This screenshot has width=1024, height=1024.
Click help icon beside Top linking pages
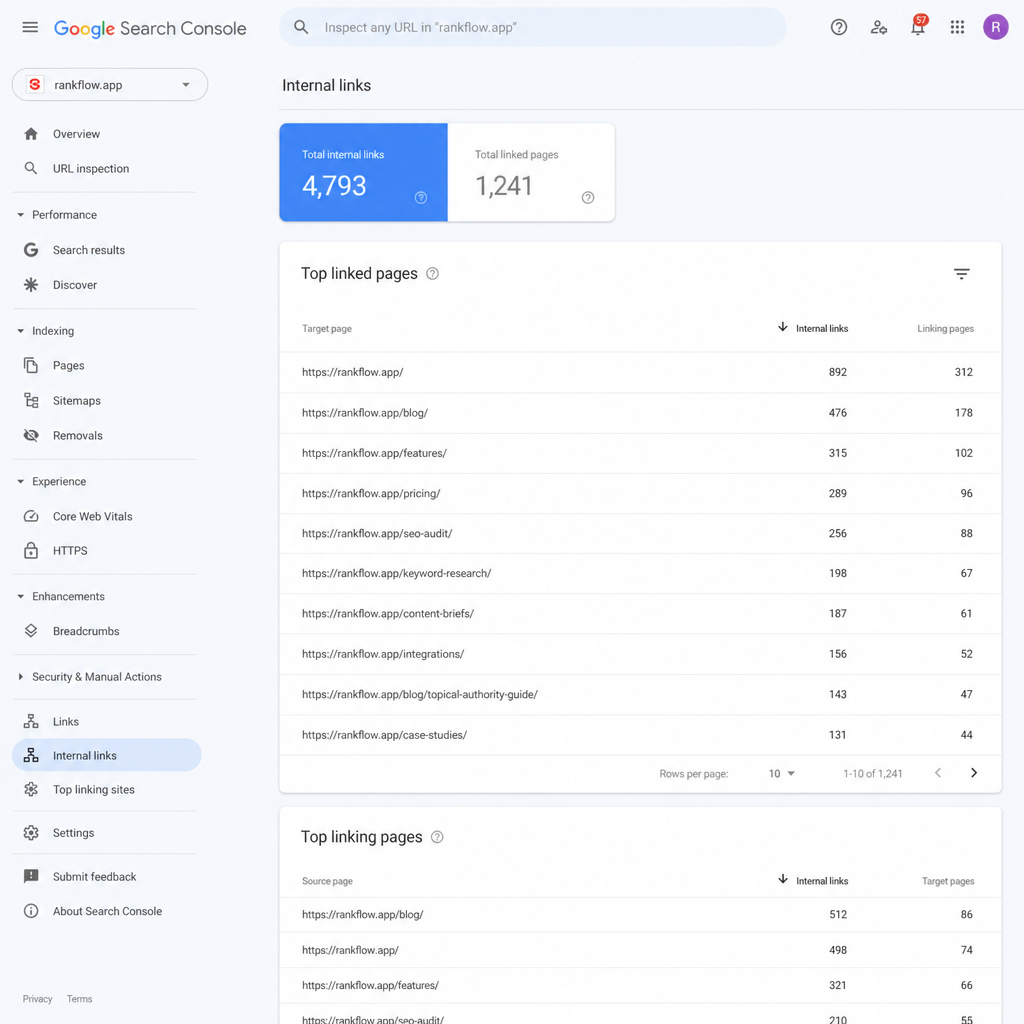(437, 837)
